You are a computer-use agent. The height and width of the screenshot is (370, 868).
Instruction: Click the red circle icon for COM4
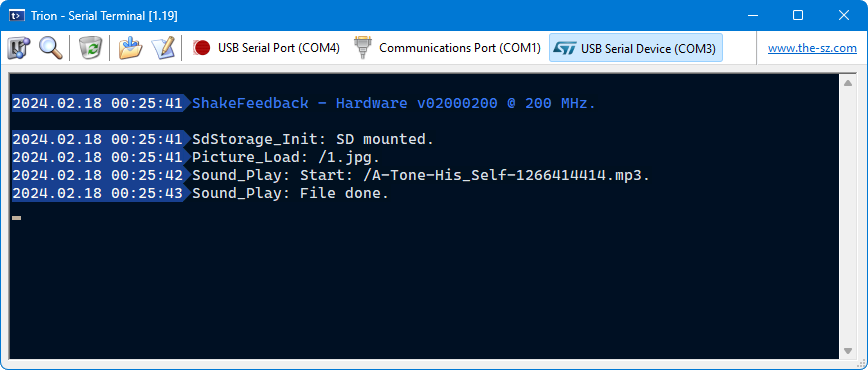[202, 48]
